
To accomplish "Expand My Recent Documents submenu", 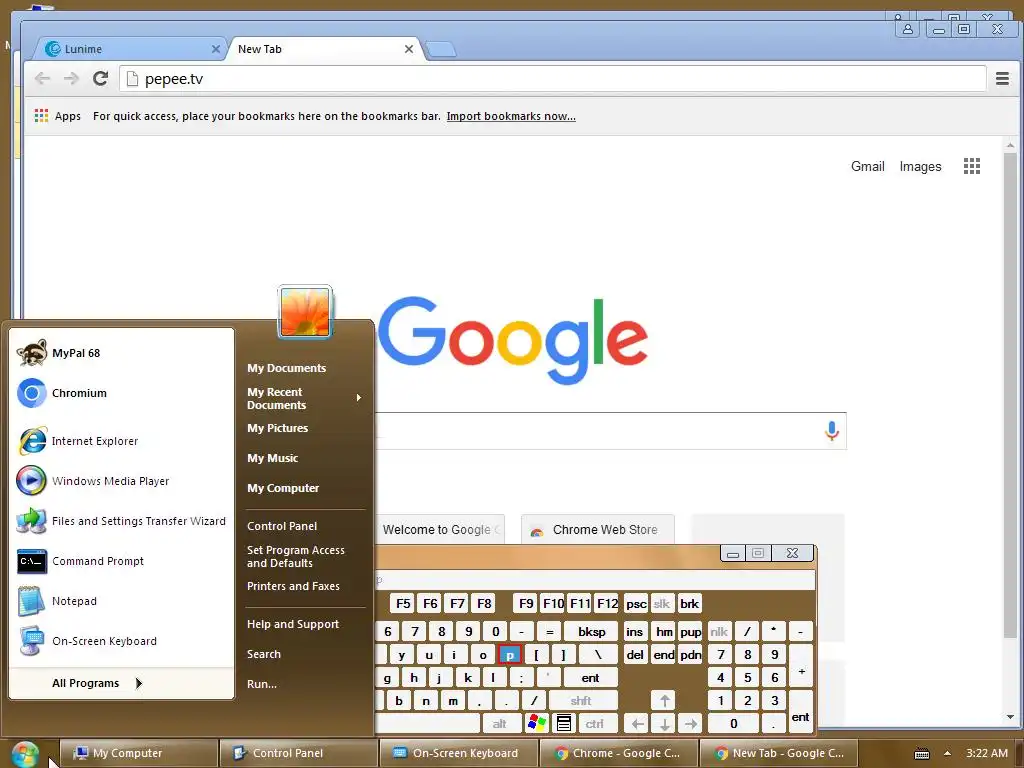I will [305, 398].
